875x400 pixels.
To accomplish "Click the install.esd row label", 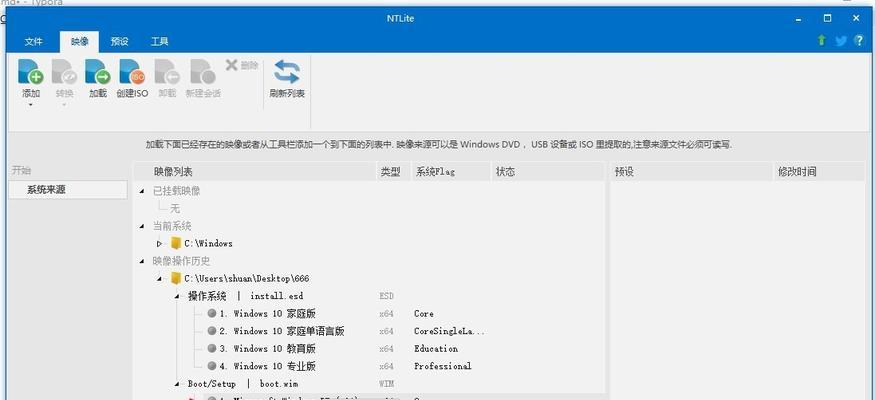I will click(276, 296).
